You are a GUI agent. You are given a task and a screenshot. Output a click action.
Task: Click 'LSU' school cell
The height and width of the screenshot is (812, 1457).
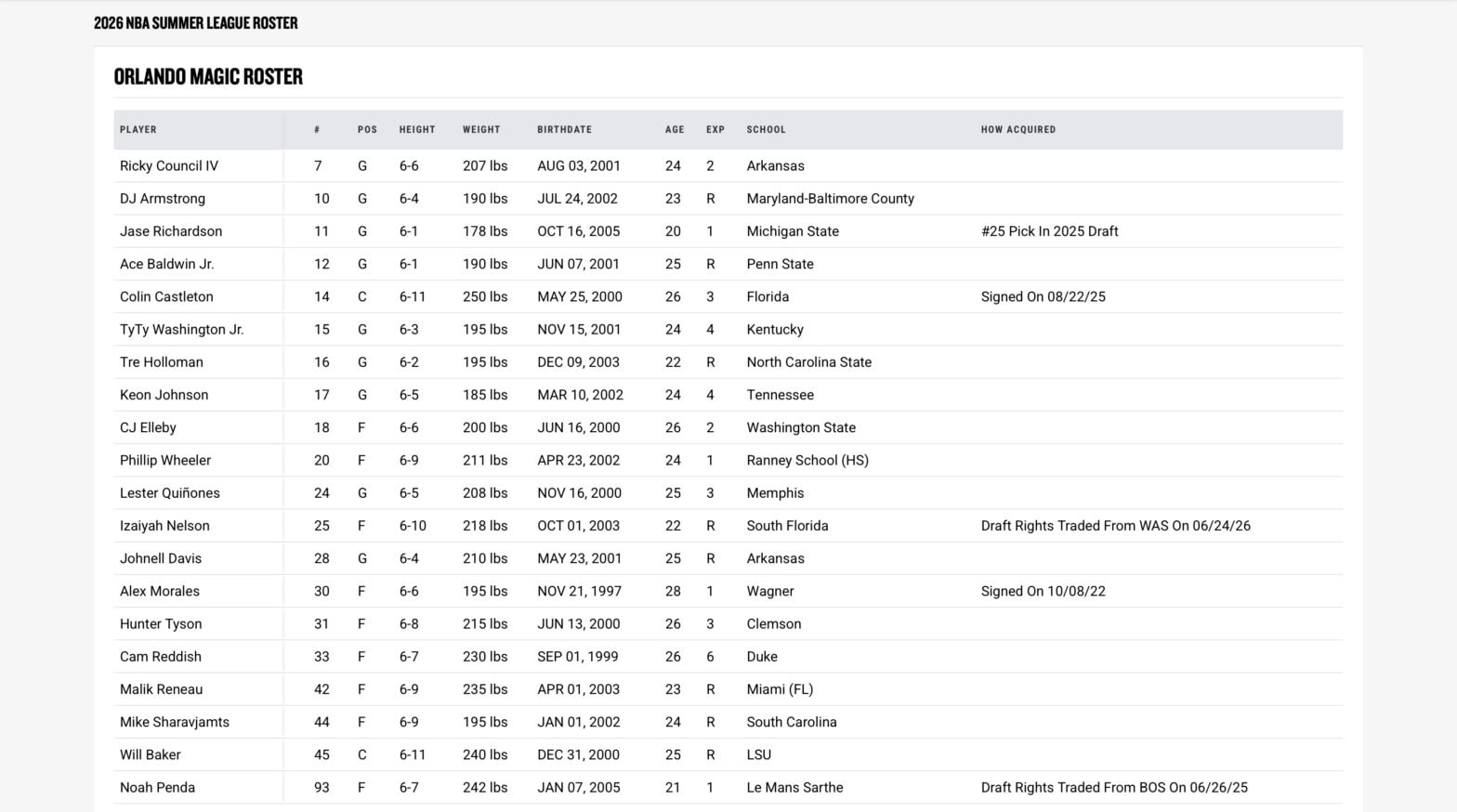pos(759,754)
